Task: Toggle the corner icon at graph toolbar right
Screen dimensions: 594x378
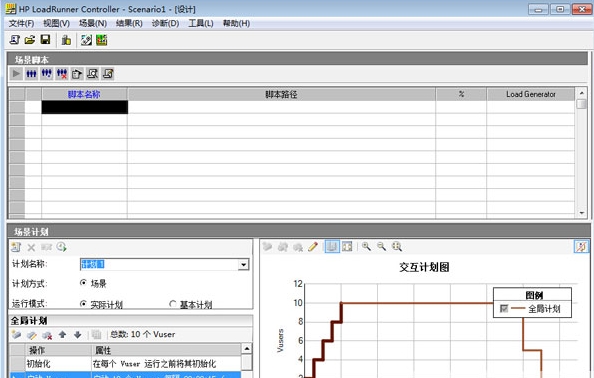Action: point(581,247)
